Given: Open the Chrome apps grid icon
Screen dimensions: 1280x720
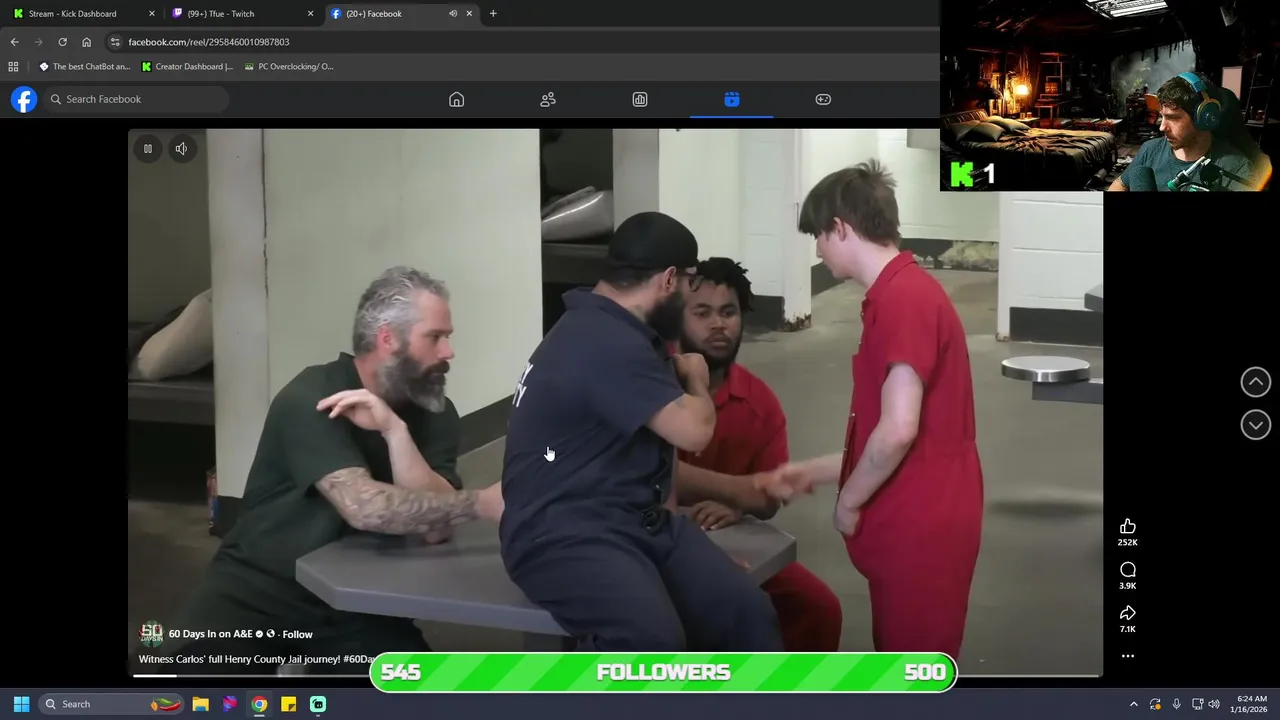Looking at the screenshot, I should click(x=13, y=67).
